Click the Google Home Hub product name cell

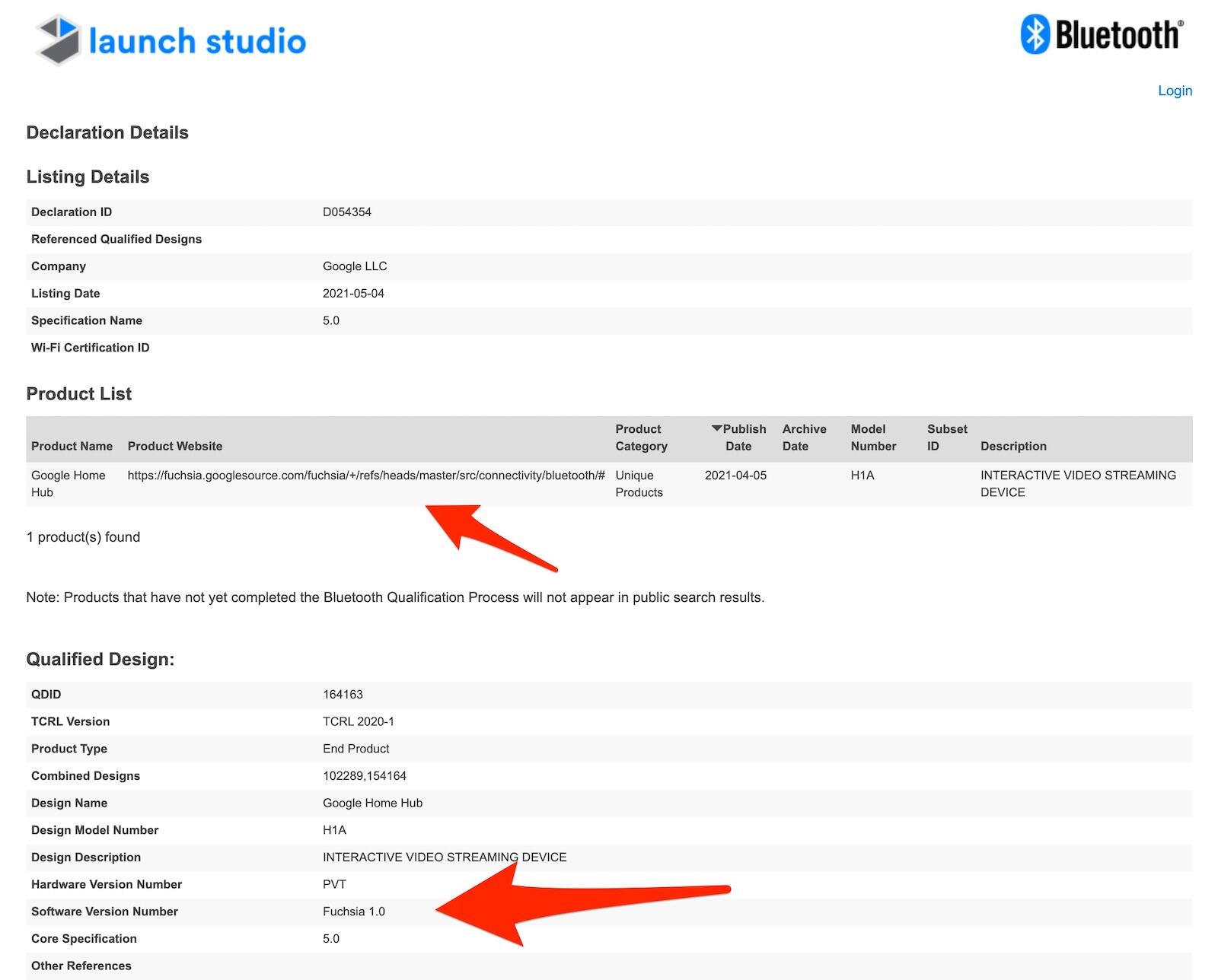pyautogui.click(x=68, y=483)
